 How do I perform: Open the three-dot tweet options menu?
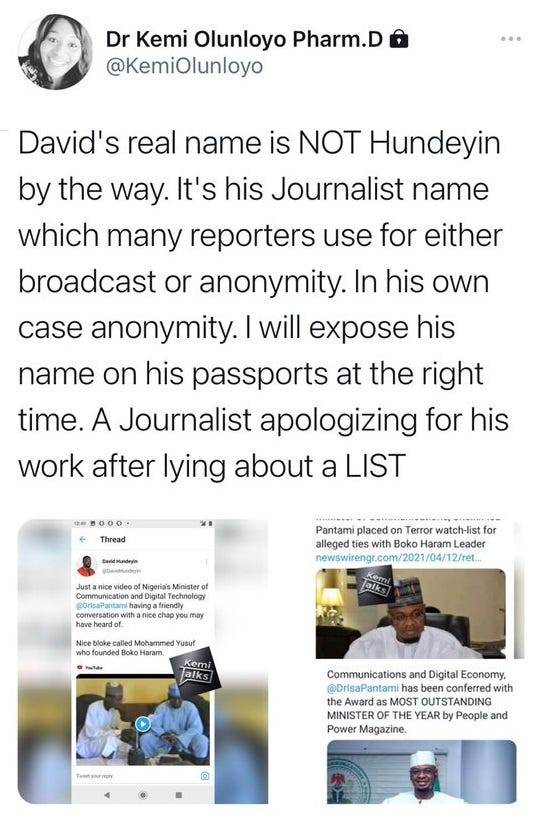pos(511,39)
